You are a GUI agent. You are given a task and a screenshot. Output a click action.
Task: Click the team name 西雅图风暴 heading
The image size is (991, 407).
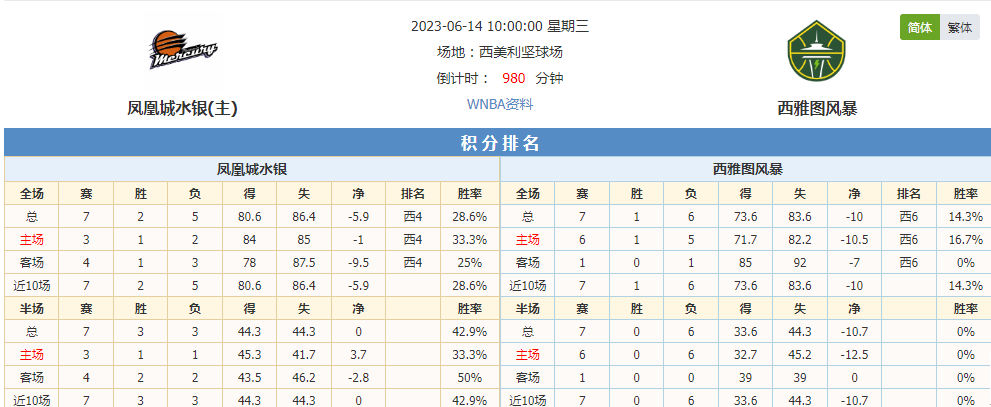coord(817,109)
